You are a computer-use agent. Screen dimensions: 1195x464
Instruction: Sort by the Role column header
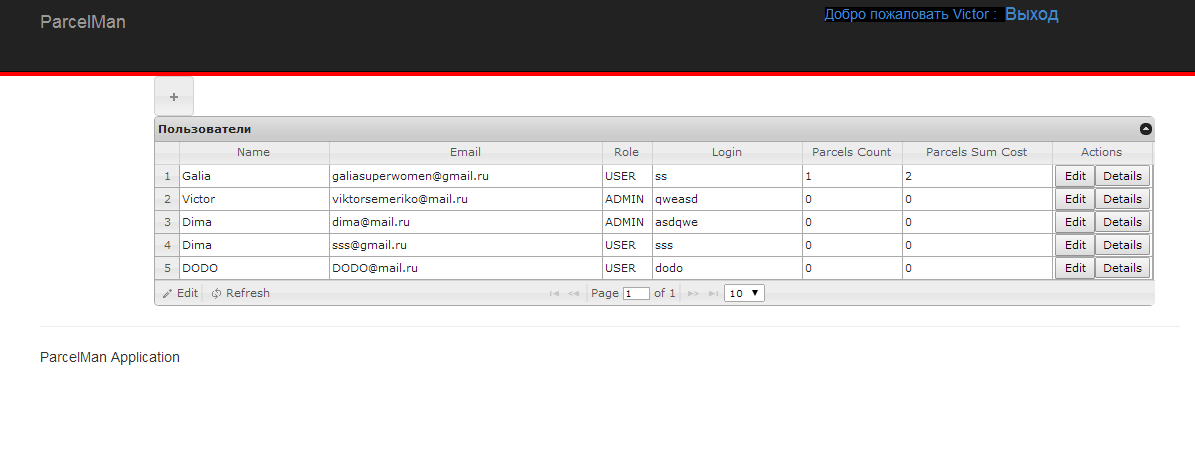(x=626, y=152)
